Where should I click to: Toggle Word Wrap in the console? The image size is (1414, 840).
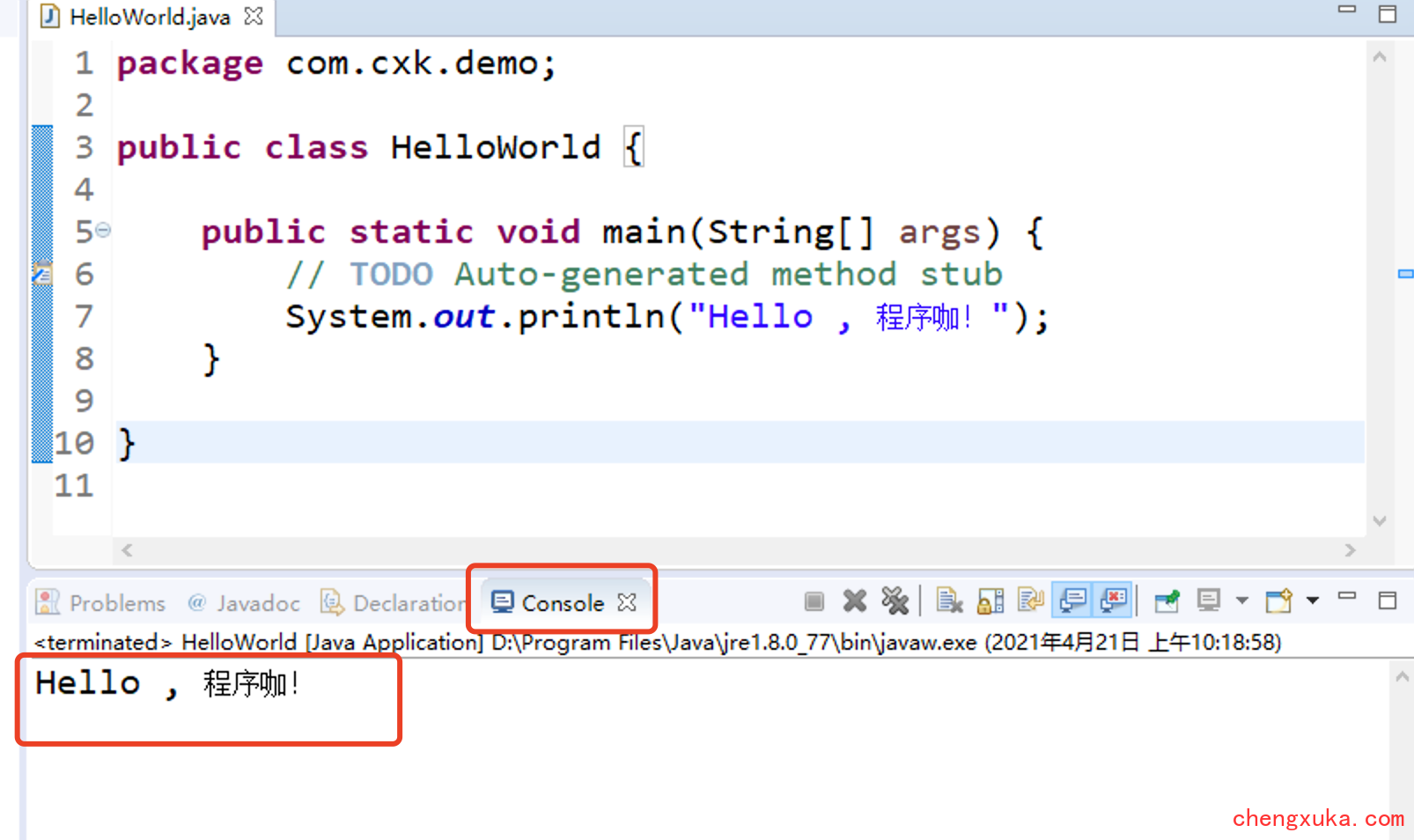tap(1031, 601)
